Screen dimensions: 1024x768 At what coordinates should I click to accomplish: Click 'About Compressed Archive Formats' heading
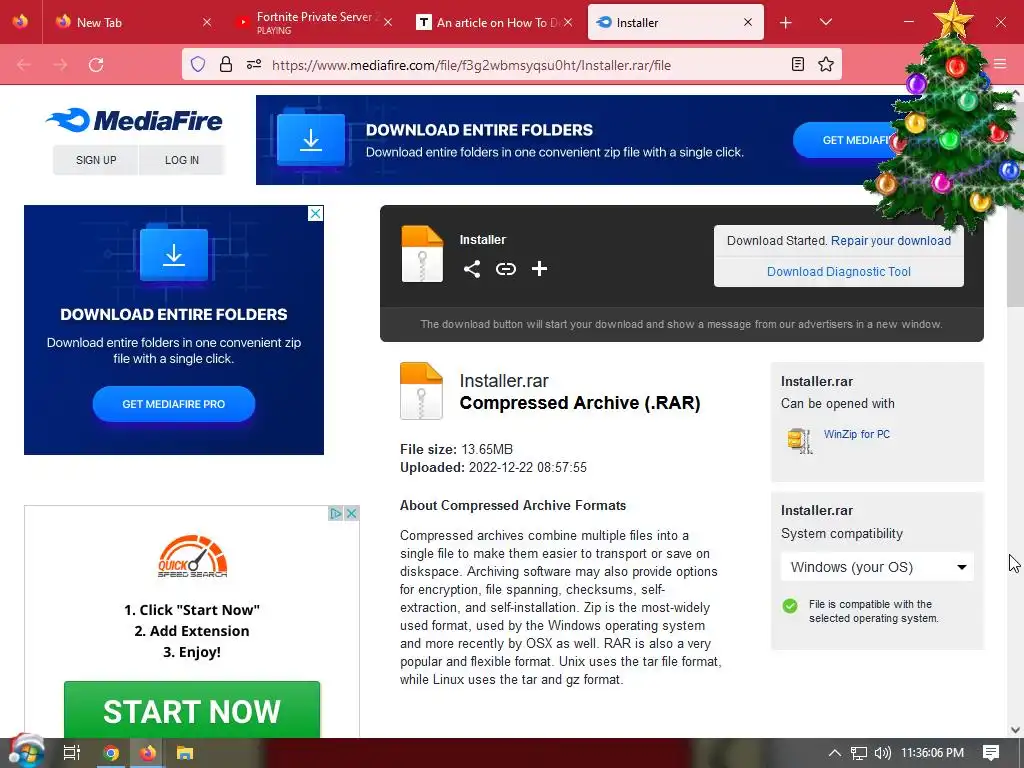(513, 505)
